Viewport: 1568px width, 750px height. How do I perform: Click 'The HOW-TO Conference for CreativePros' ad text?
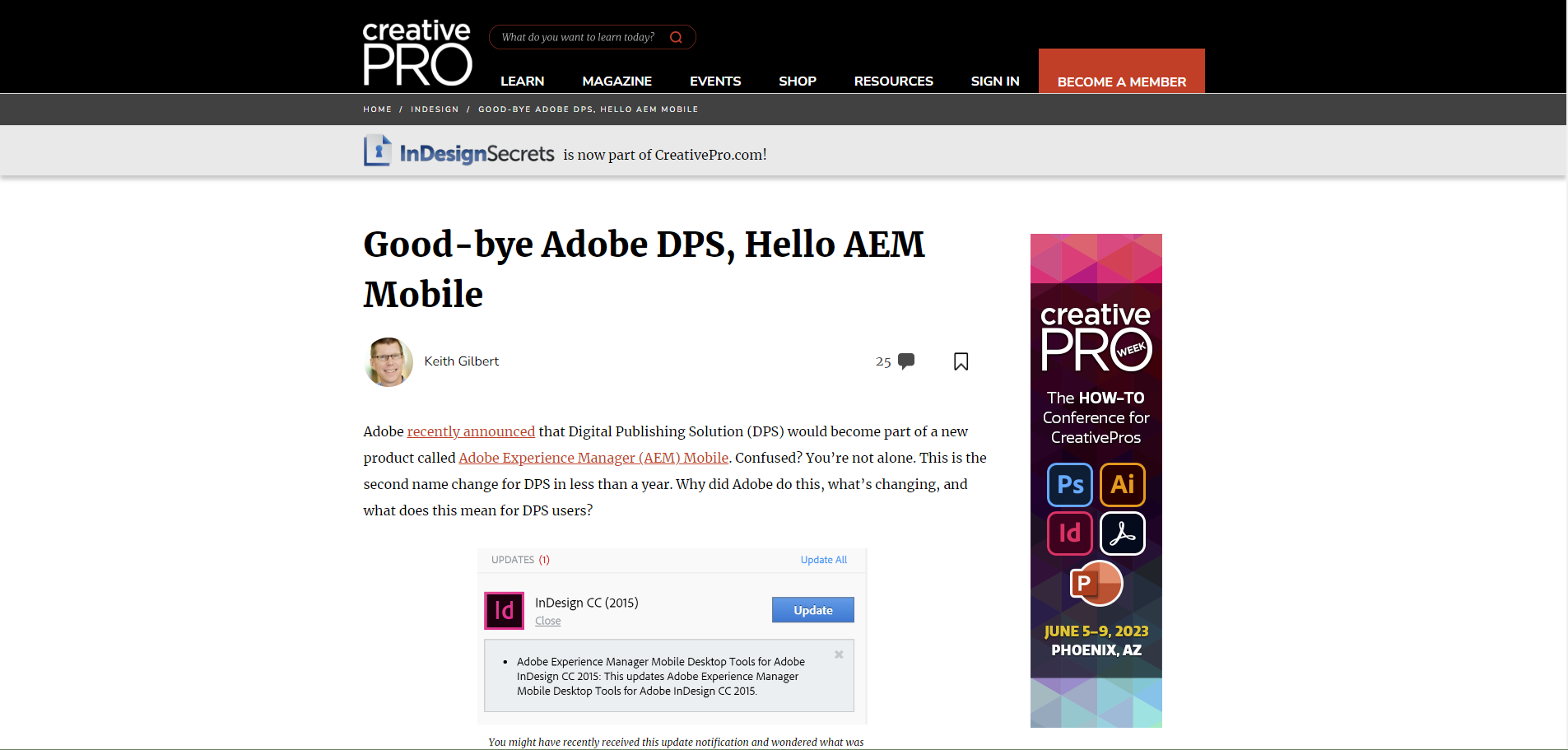(1096, 417)
